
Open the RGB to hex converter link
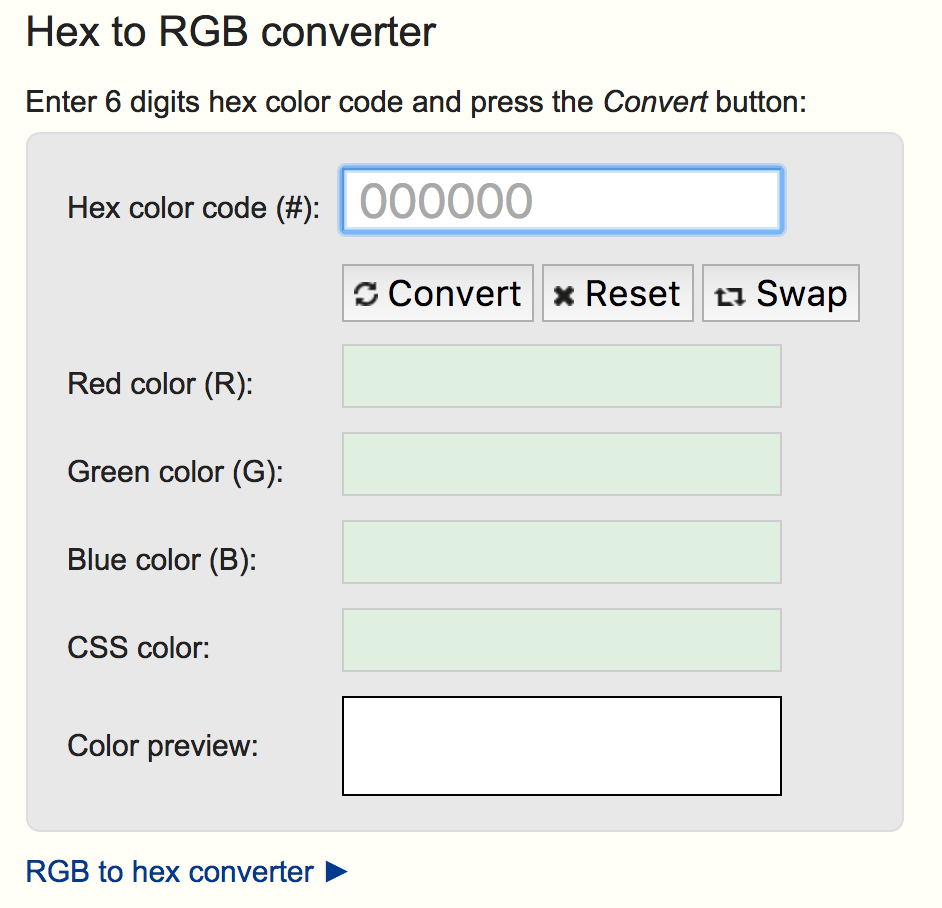[160, 871]
